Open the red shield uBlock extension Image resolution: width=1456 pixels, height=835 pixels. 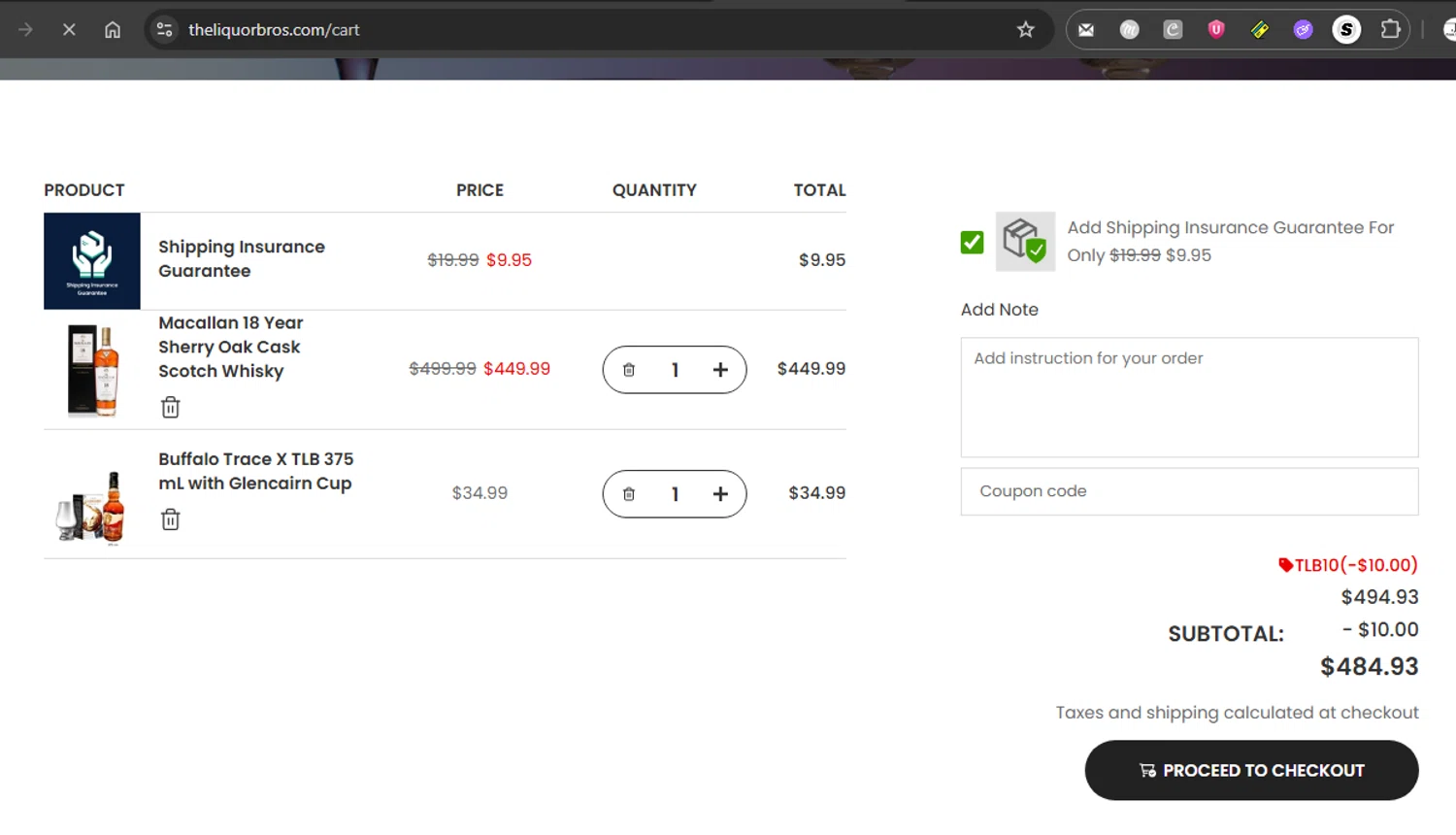click(1216, 30)
